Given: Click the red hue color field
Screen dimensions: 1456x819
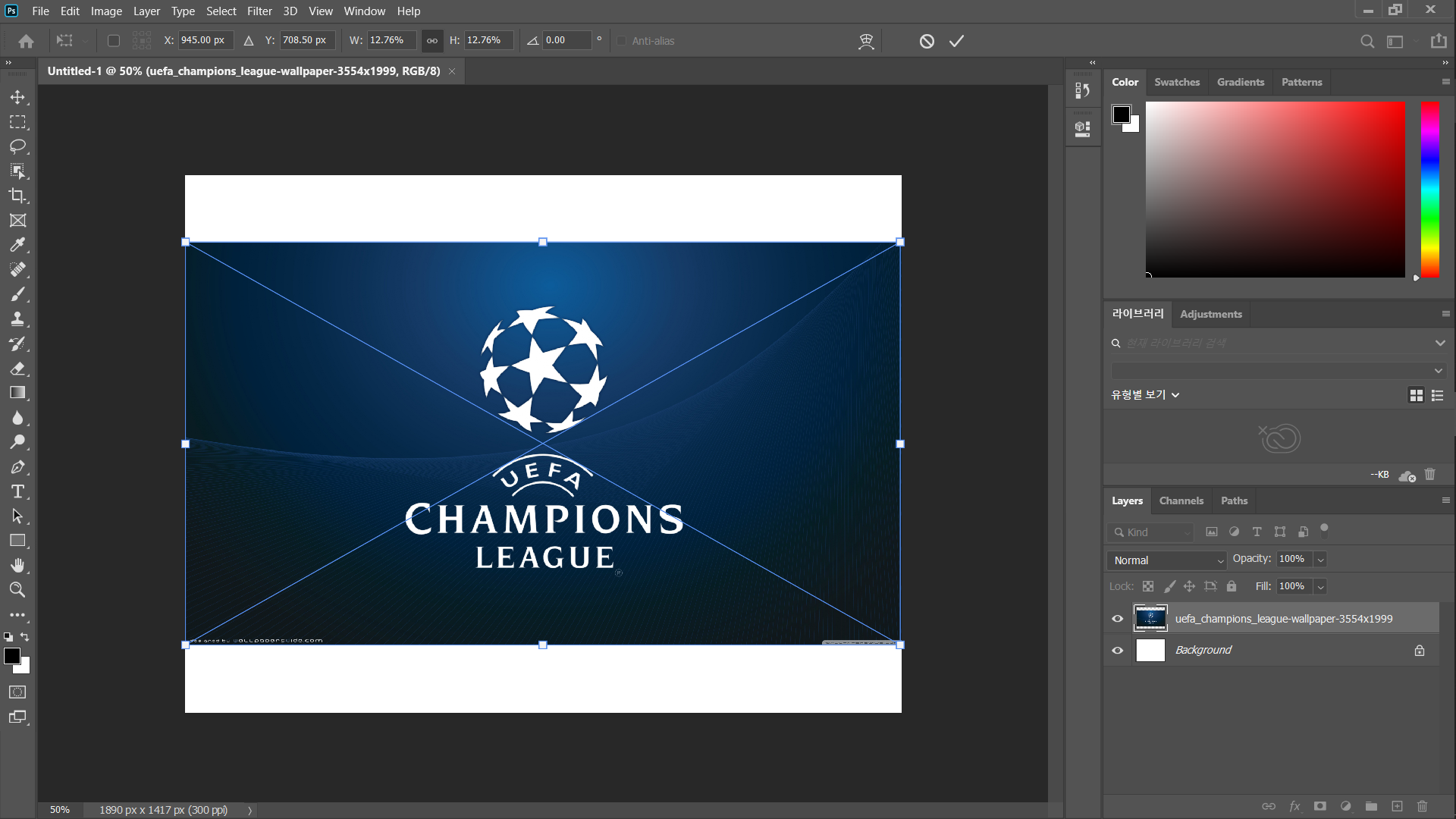Looking at the screenshot, I should [x=1275, y=190].
